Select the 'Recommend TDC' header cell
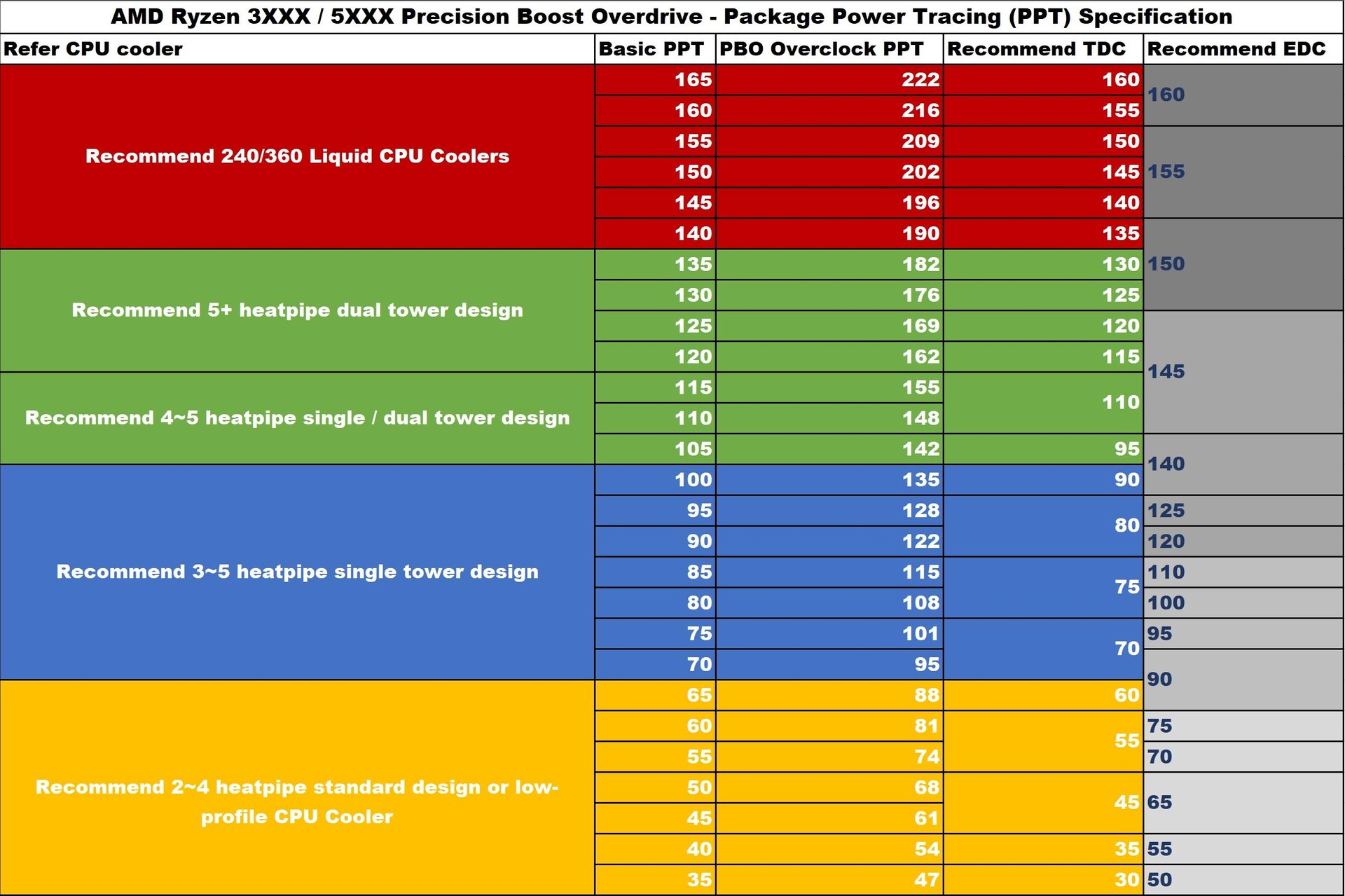This screenshot has height=896, width=1345. [x=1043, y=49]
